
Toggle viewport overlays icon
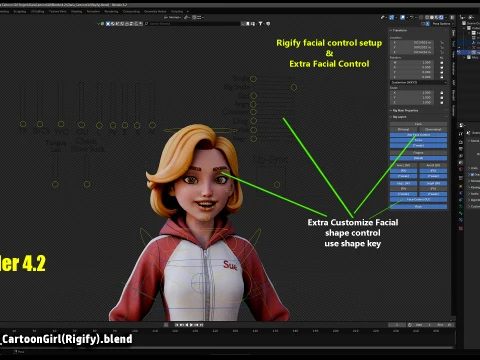point(402,17)
